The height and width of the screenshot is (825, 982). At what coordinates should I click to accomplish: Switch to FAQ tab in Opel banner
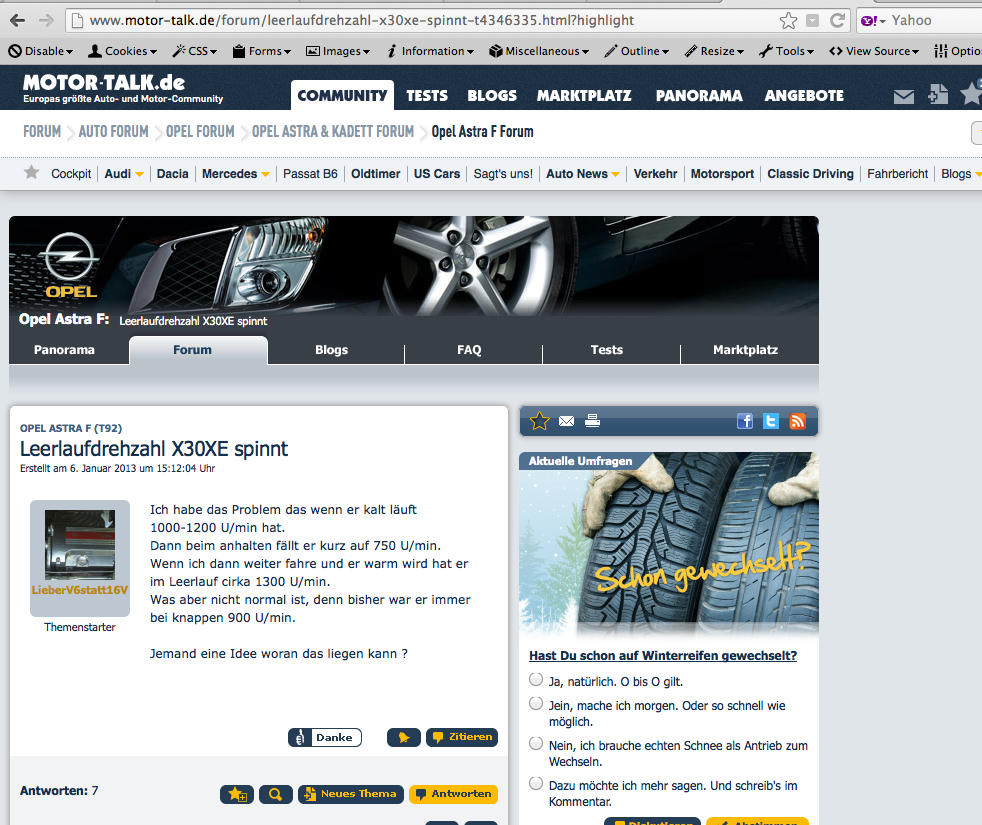tap(469, 350)
